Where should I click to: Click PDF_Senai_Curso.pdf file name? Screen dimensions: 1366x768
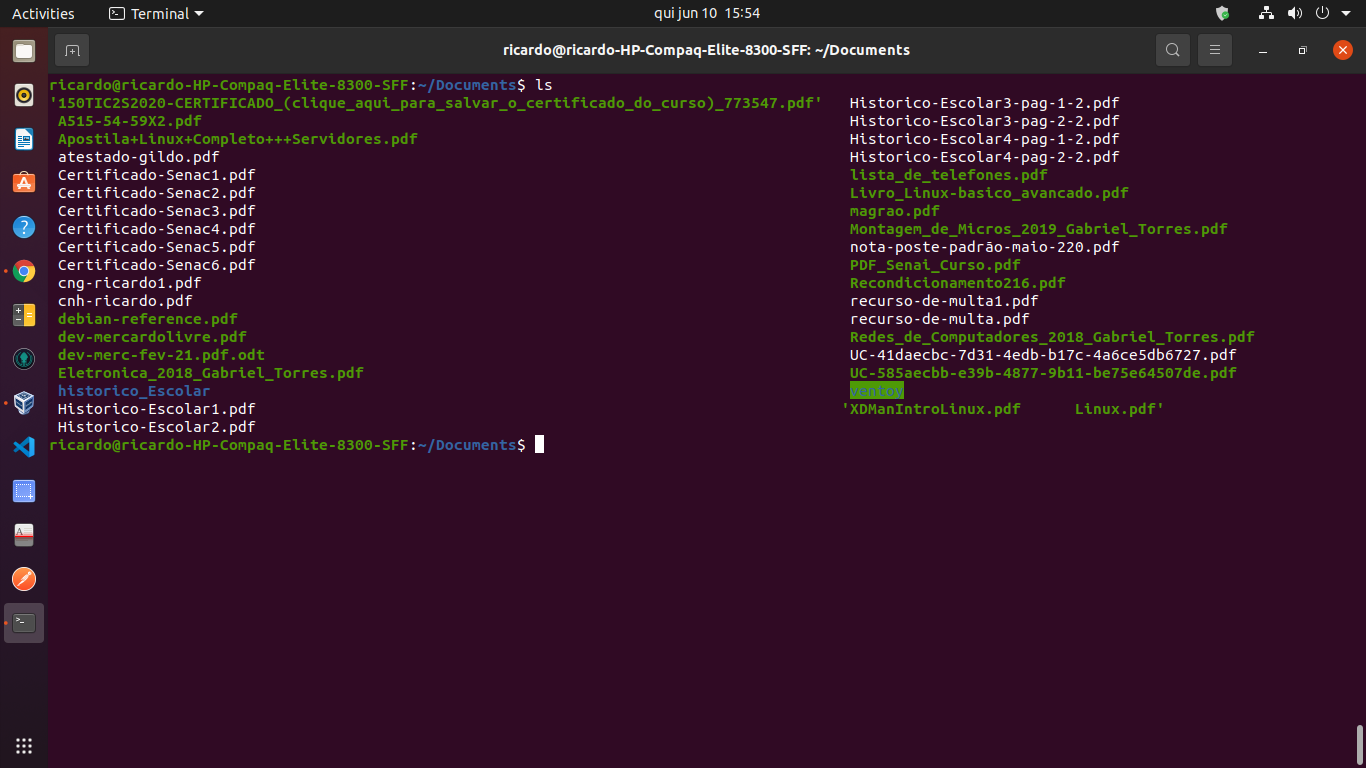(x=936, y=264)
